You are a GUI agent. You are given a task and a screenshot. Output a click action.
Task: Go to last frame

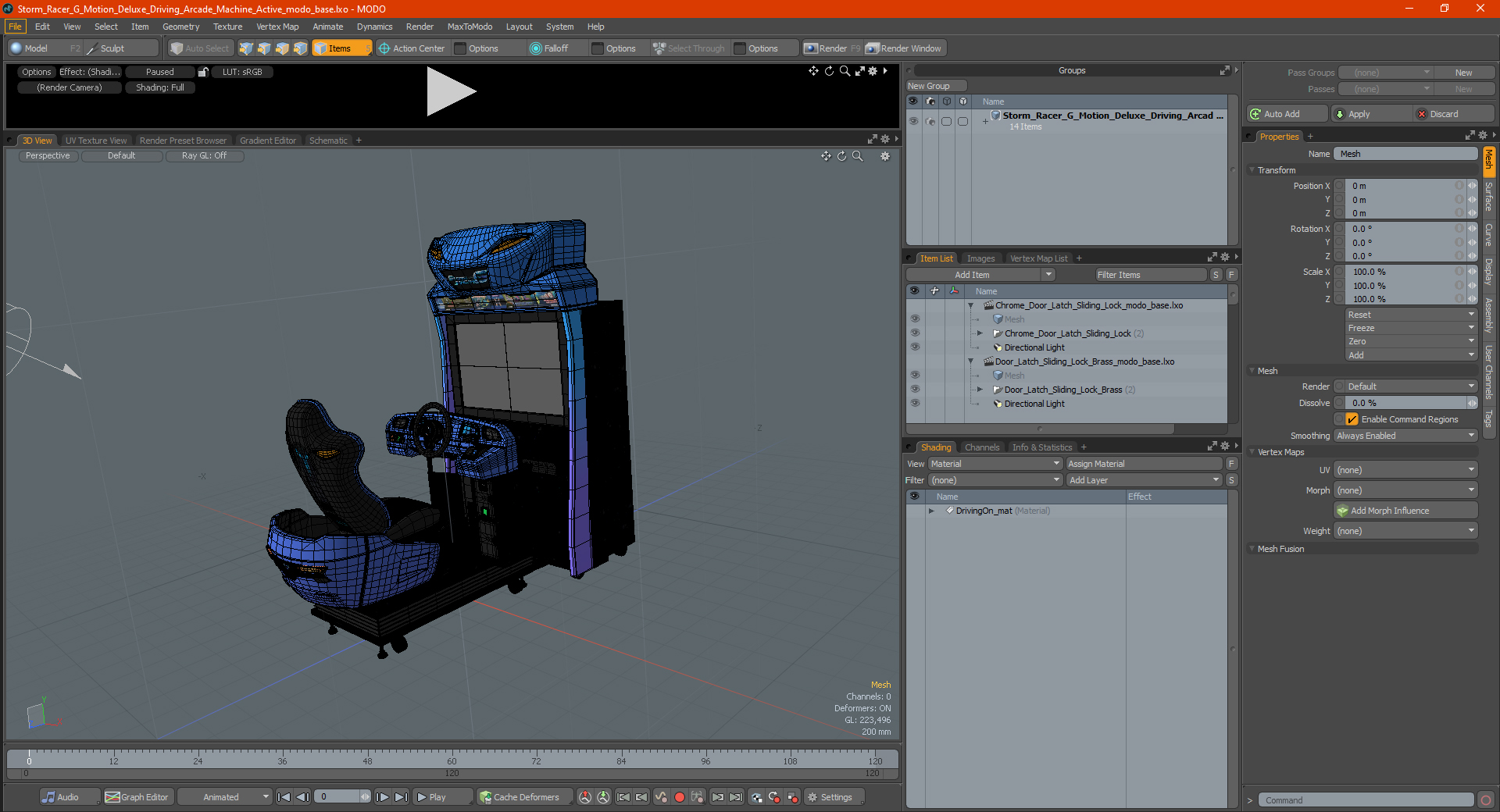[x=401, y=797]
